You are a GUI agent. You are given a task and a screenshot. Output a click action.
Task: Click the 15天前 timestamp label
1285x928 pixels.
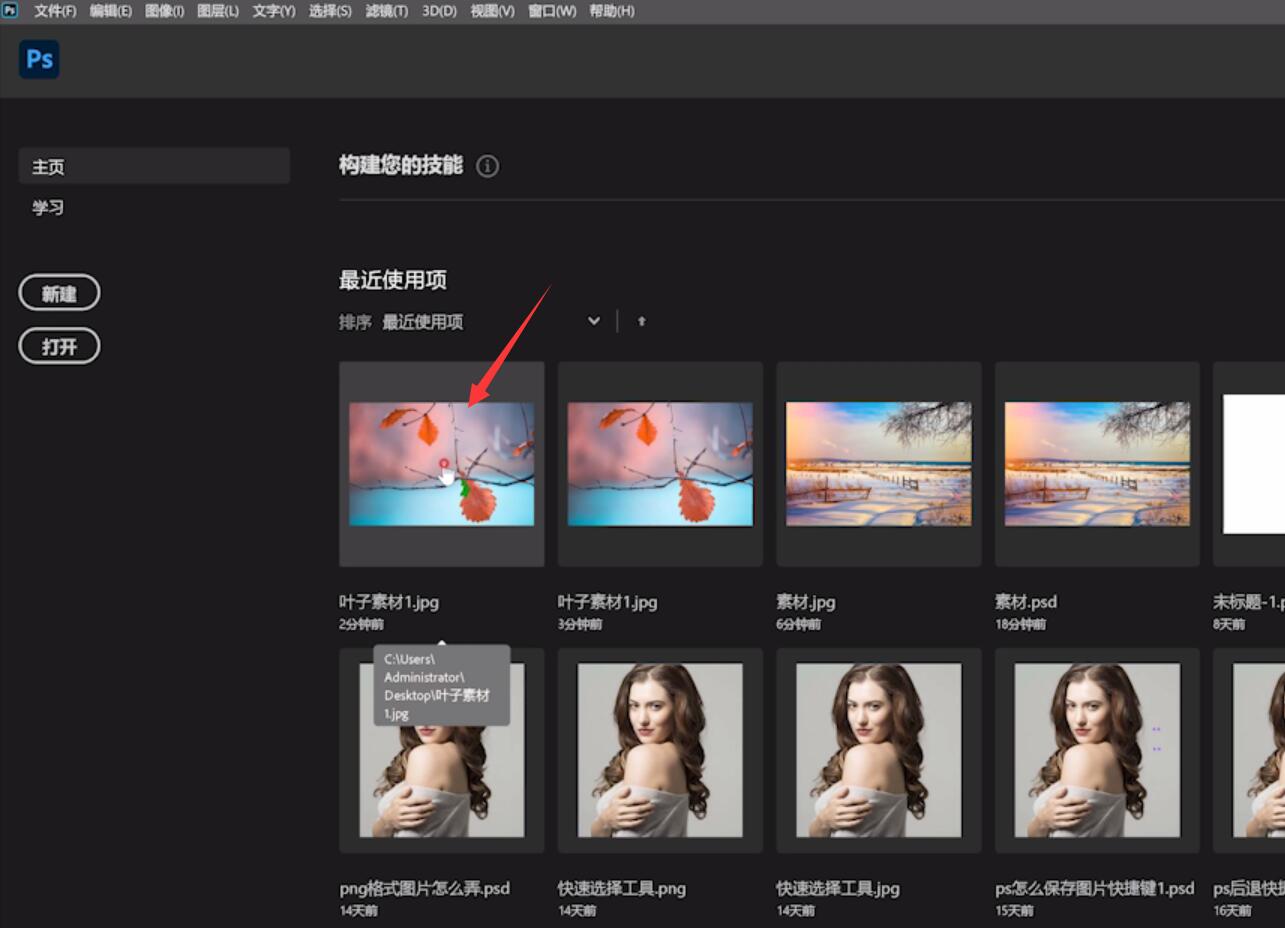click(x=1014, y=910)
